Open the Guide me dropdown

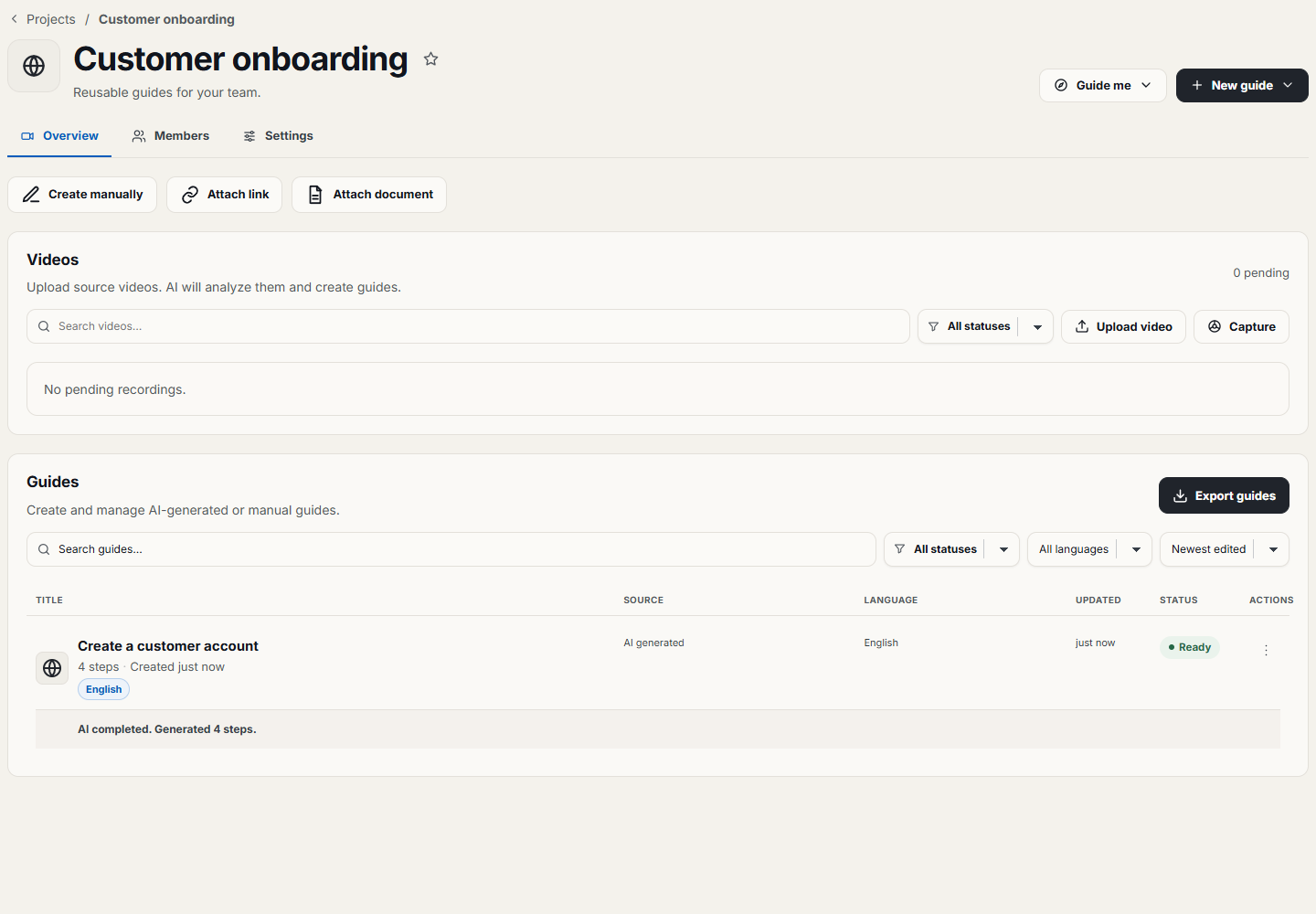coord(1103,85)
